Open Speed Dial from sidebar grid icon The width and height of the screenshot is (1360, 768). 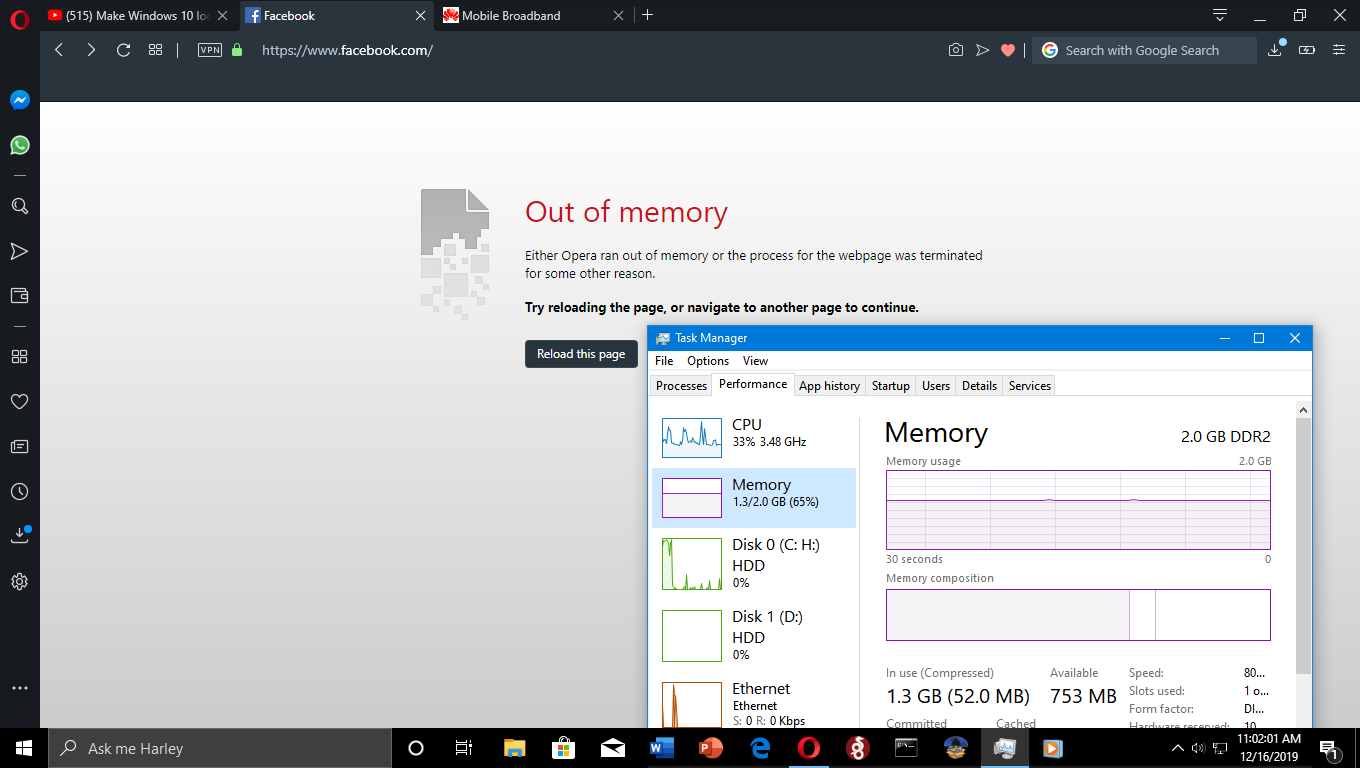19,357
